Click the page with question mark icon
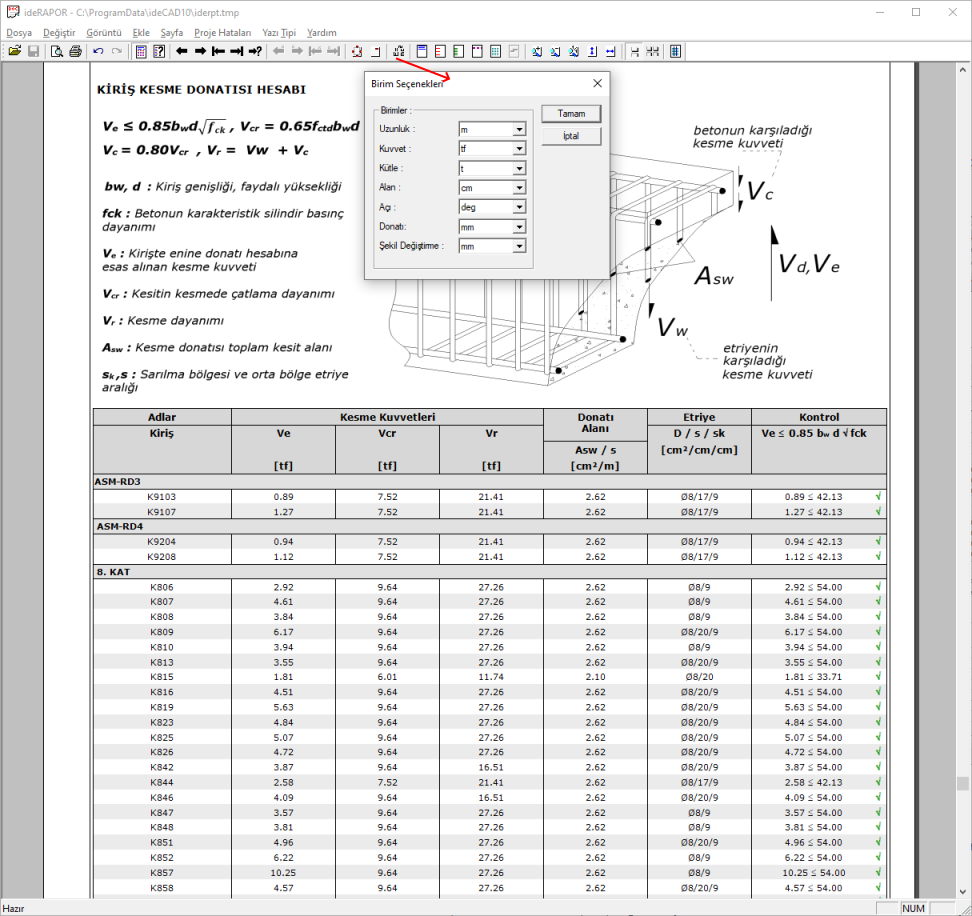The width and height of the screenshot is (972, 916). tap(159, 51)
